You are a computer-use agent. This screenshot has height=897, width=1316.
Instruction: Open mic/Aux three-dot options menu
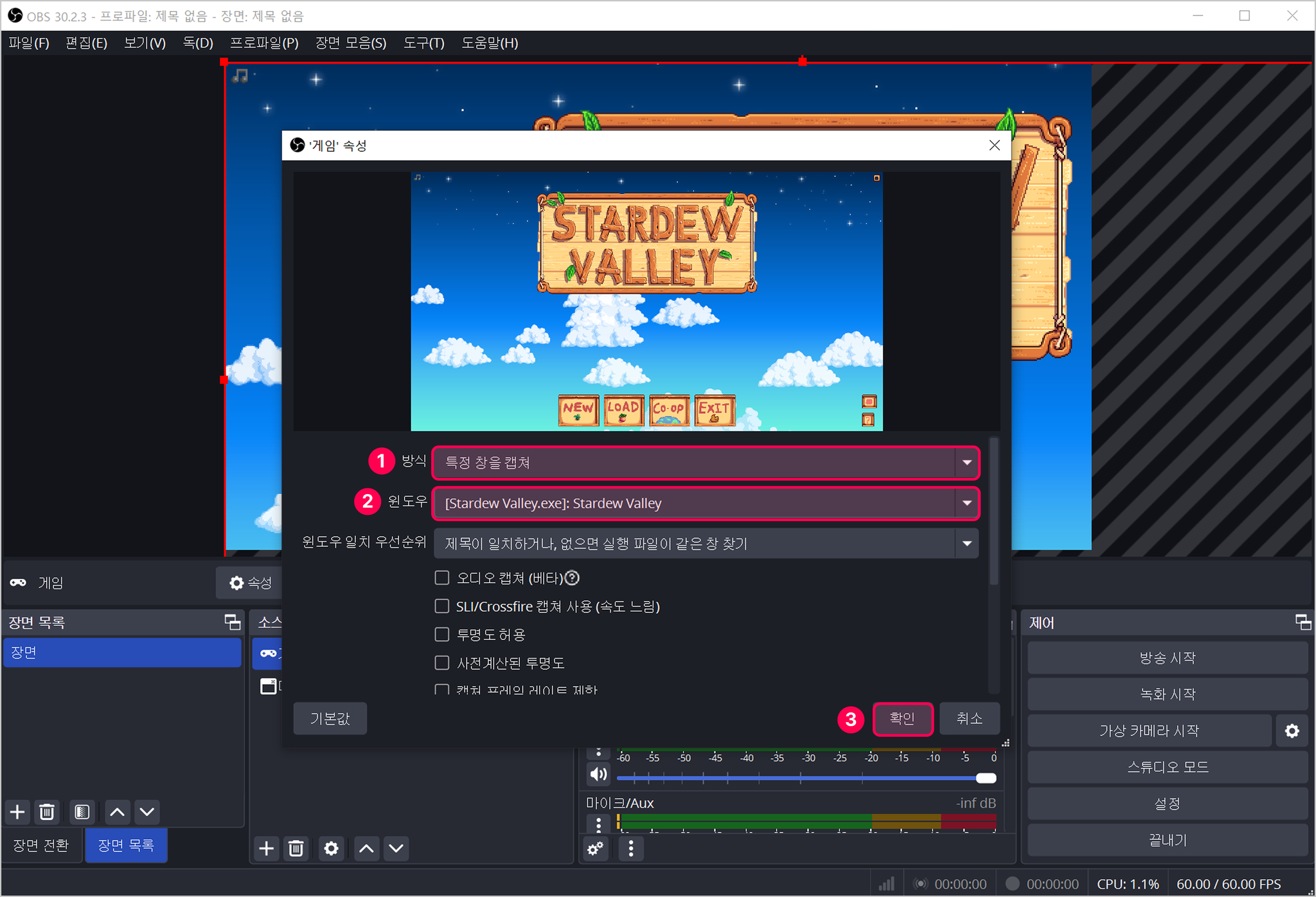coord(598,824)
